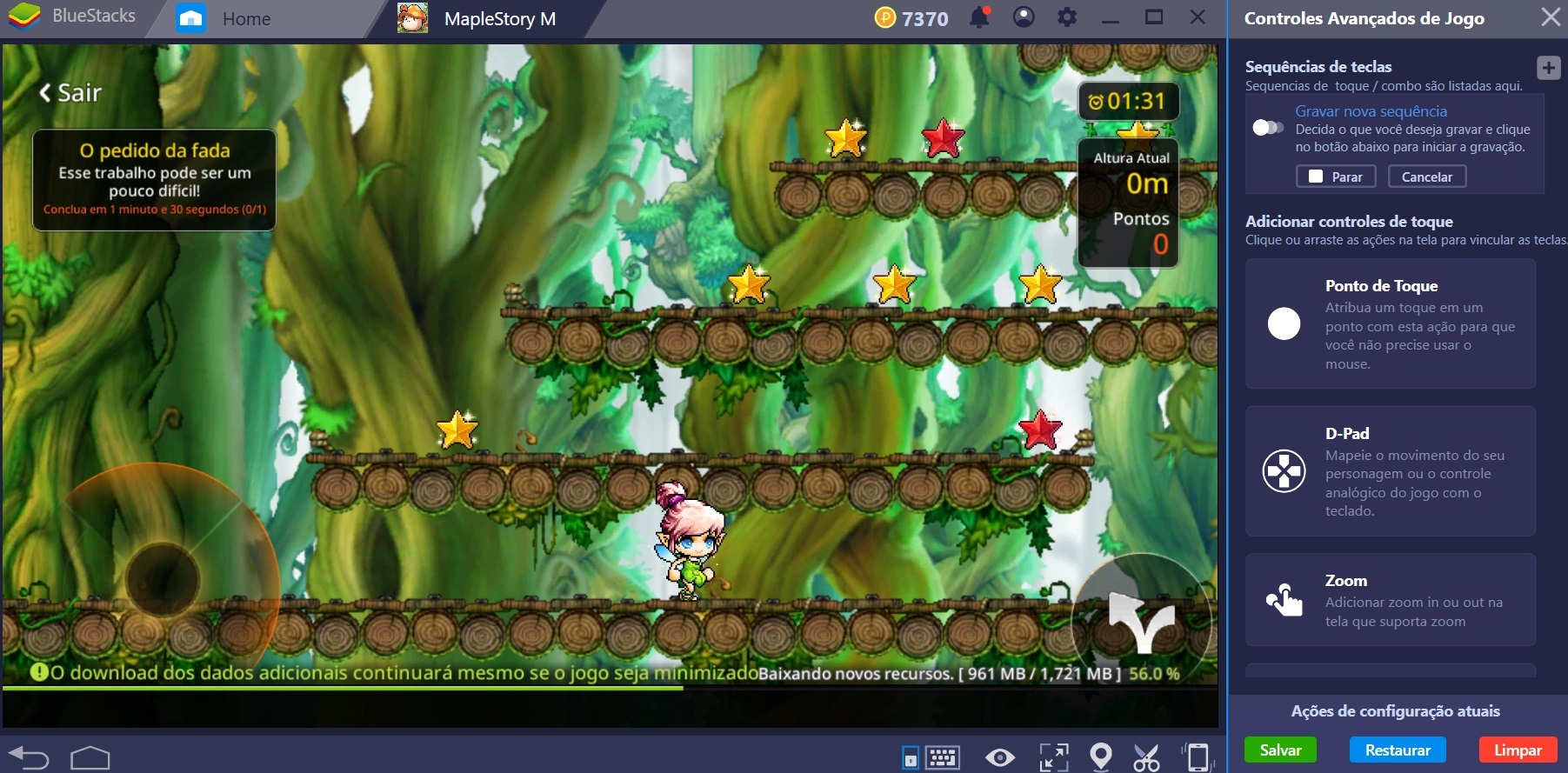This screenshot has width=1568, height=773.
Task: Close the Controles Avançados de Jogo panel
Action: 1550,17
